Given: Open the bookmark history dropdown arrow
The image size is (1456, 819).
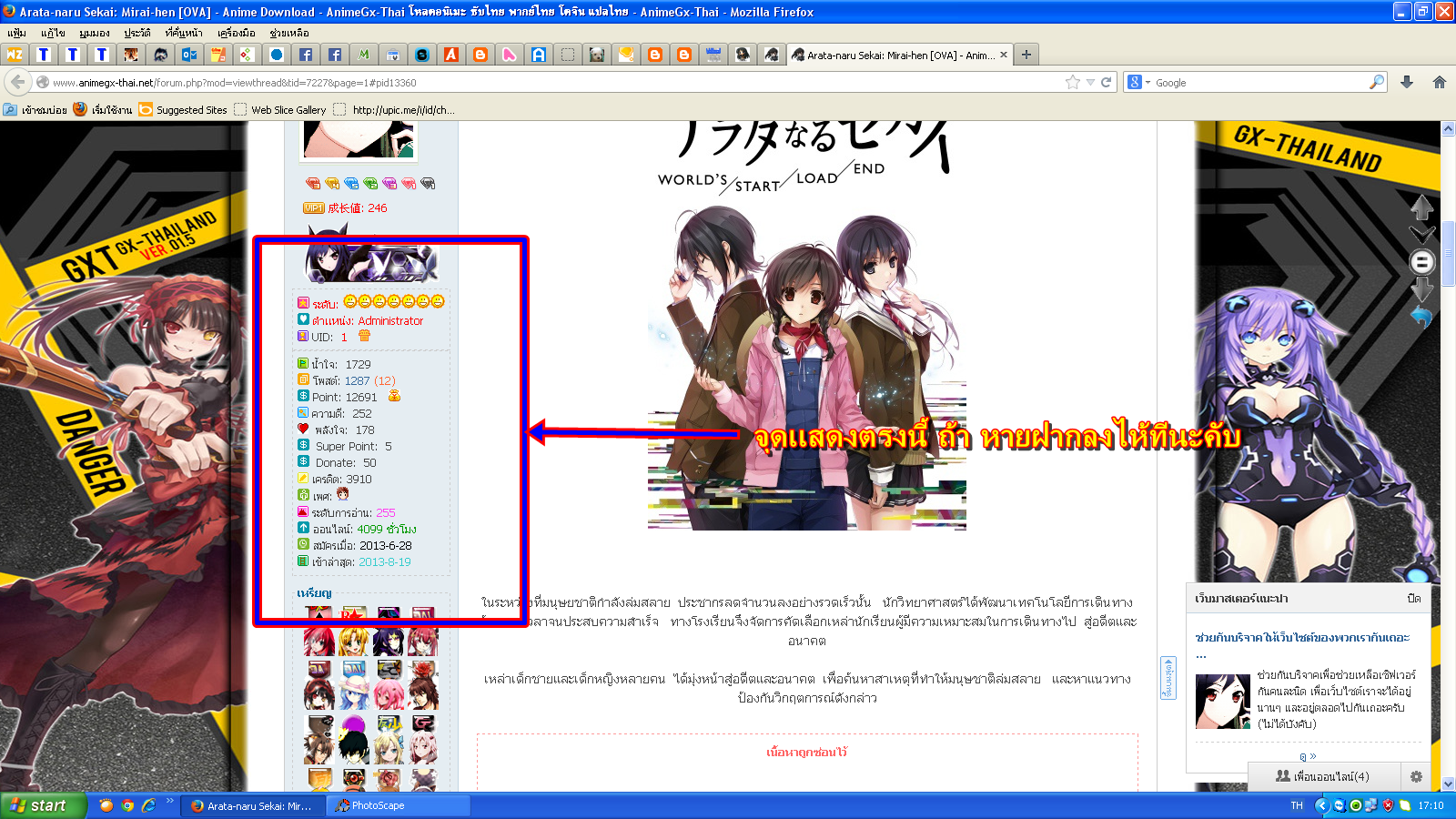Looking at the screenshot, I should pyautogui.click(x=1090, y=82).
